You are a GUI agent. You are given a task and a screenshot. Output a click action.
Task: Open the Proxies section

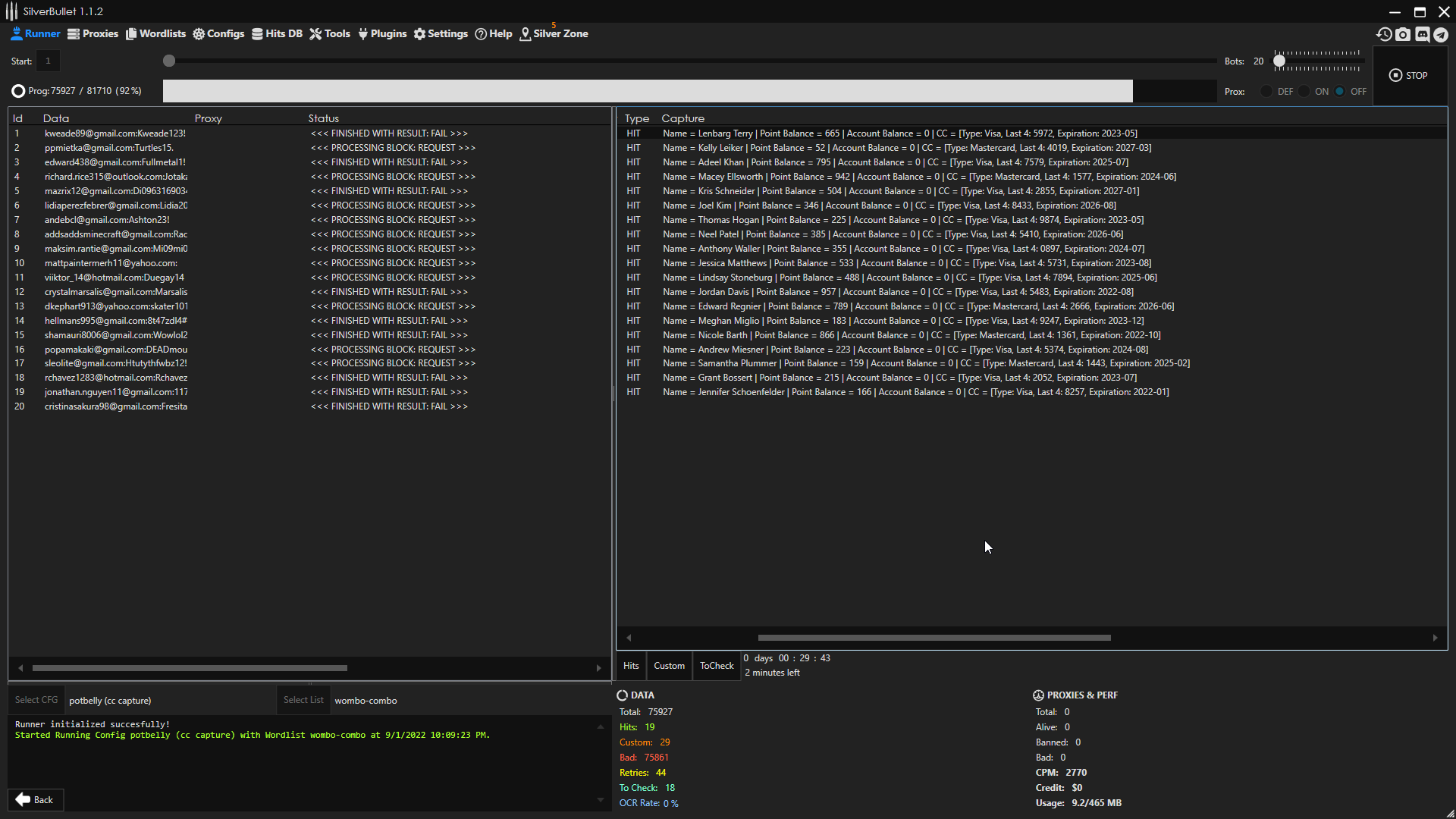(93, 33)
